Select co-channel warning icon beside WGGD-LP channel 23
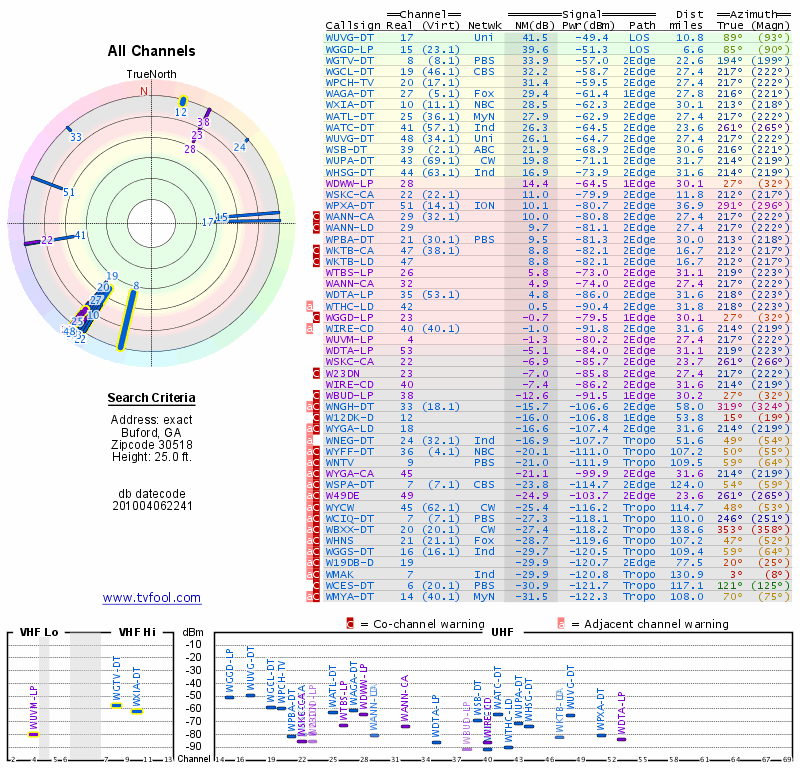This screenshot has width=800, height=768. click(318, 316)
